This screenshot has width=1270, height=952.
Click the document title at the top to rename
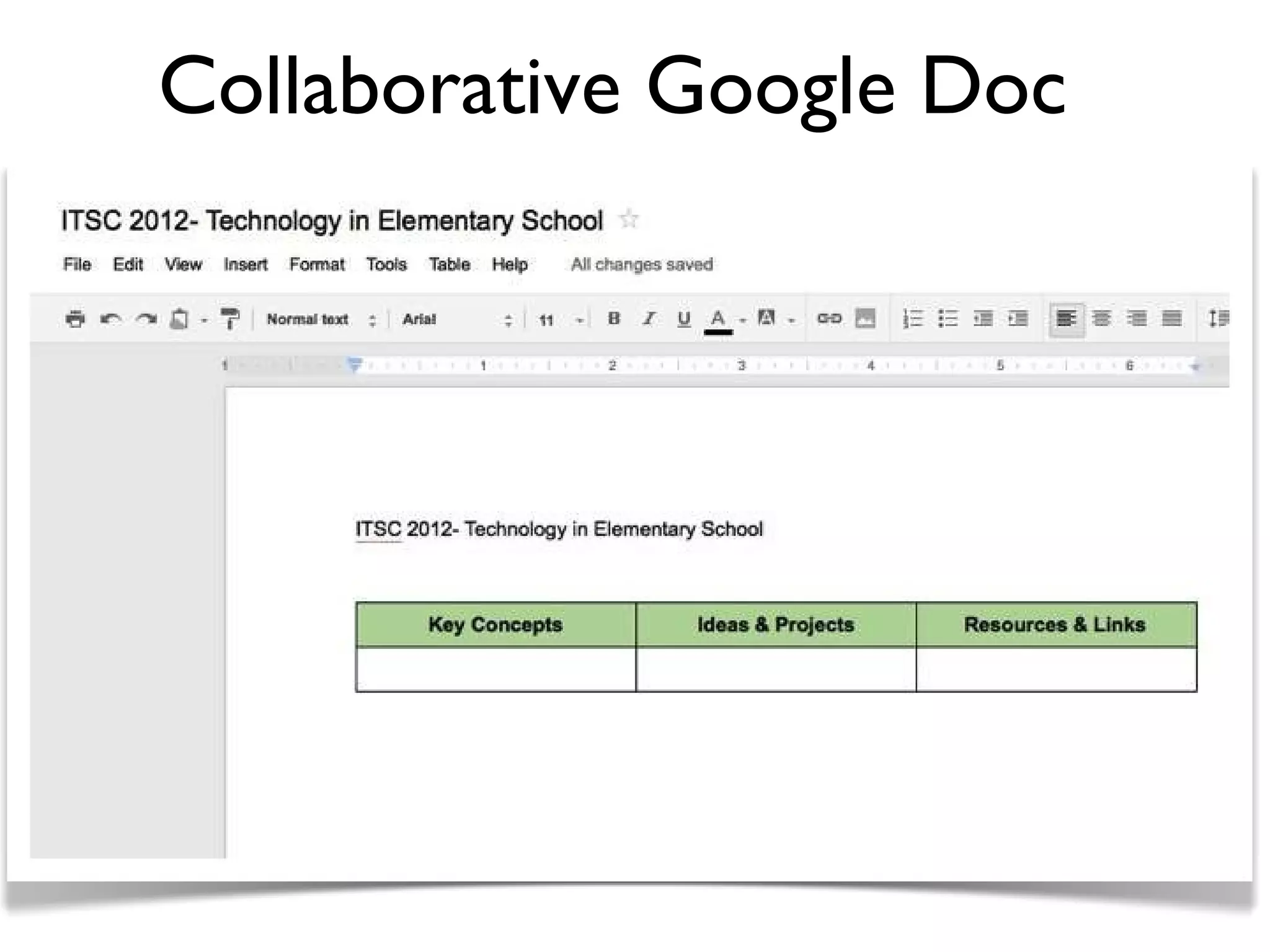click(332, 221)
